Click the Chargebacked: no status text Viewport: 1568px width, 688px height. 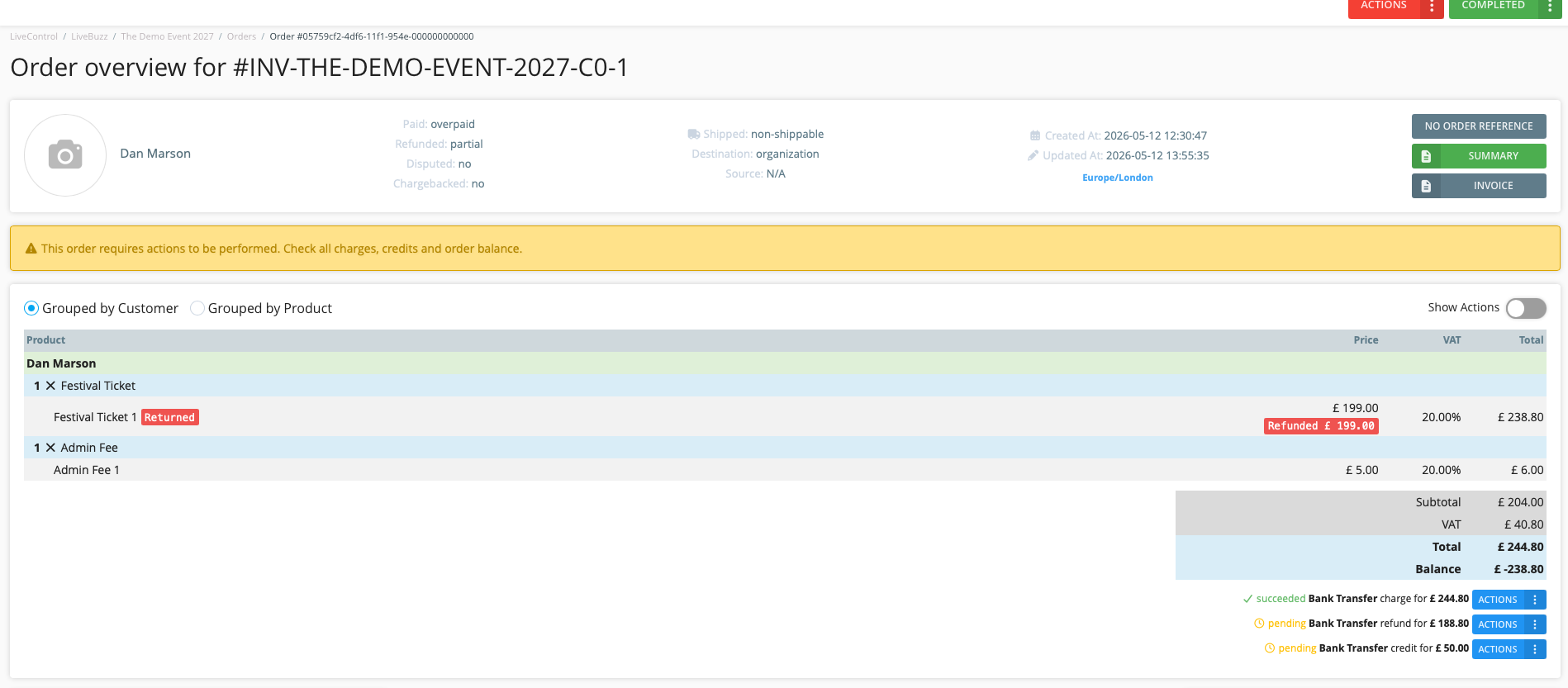[439, 183]
